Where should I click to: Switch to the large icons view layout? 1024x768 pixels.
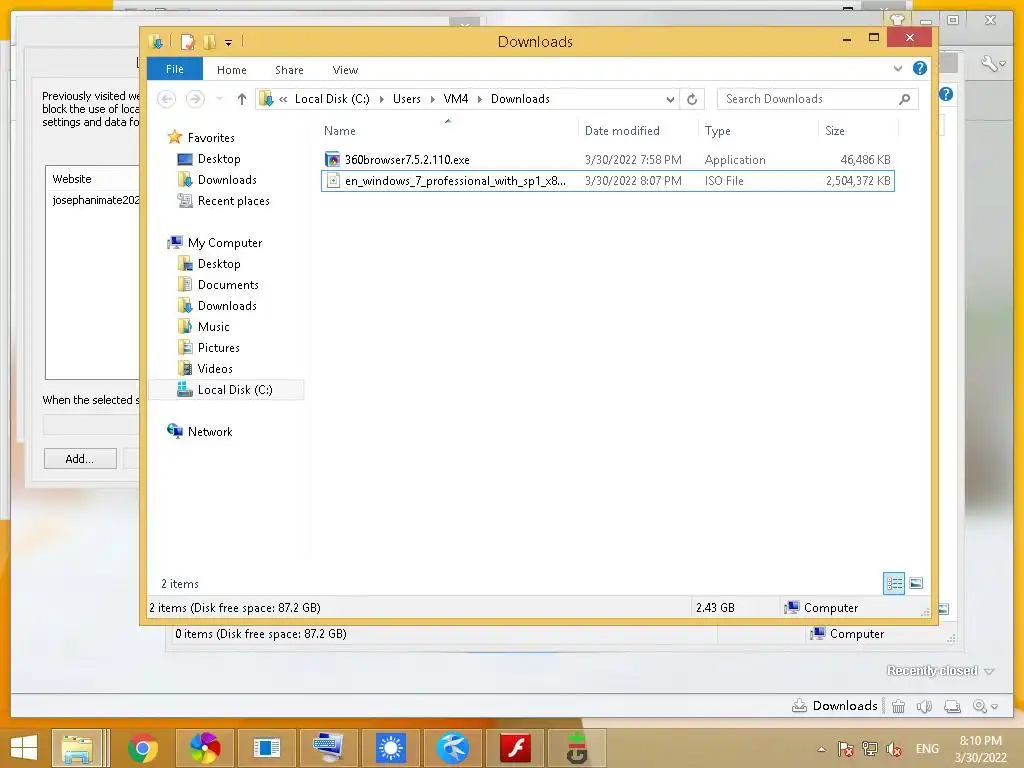pyautogui.click(x=916, y=583)
